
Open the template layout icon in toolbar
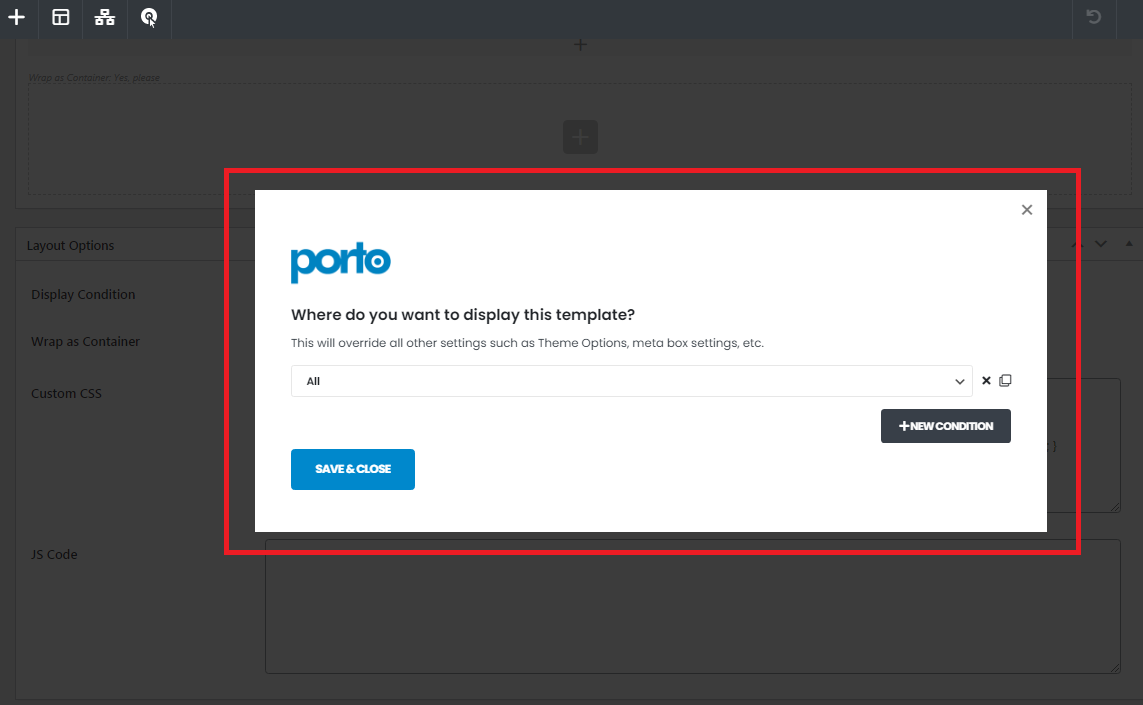61,17
